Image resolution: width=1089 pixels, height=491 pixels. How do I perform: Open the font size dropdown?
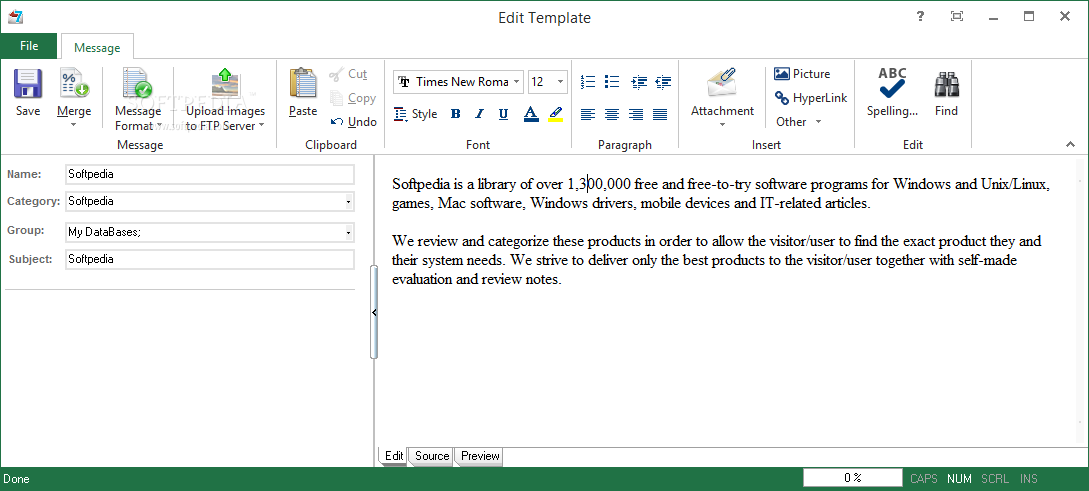coord(560,82)
